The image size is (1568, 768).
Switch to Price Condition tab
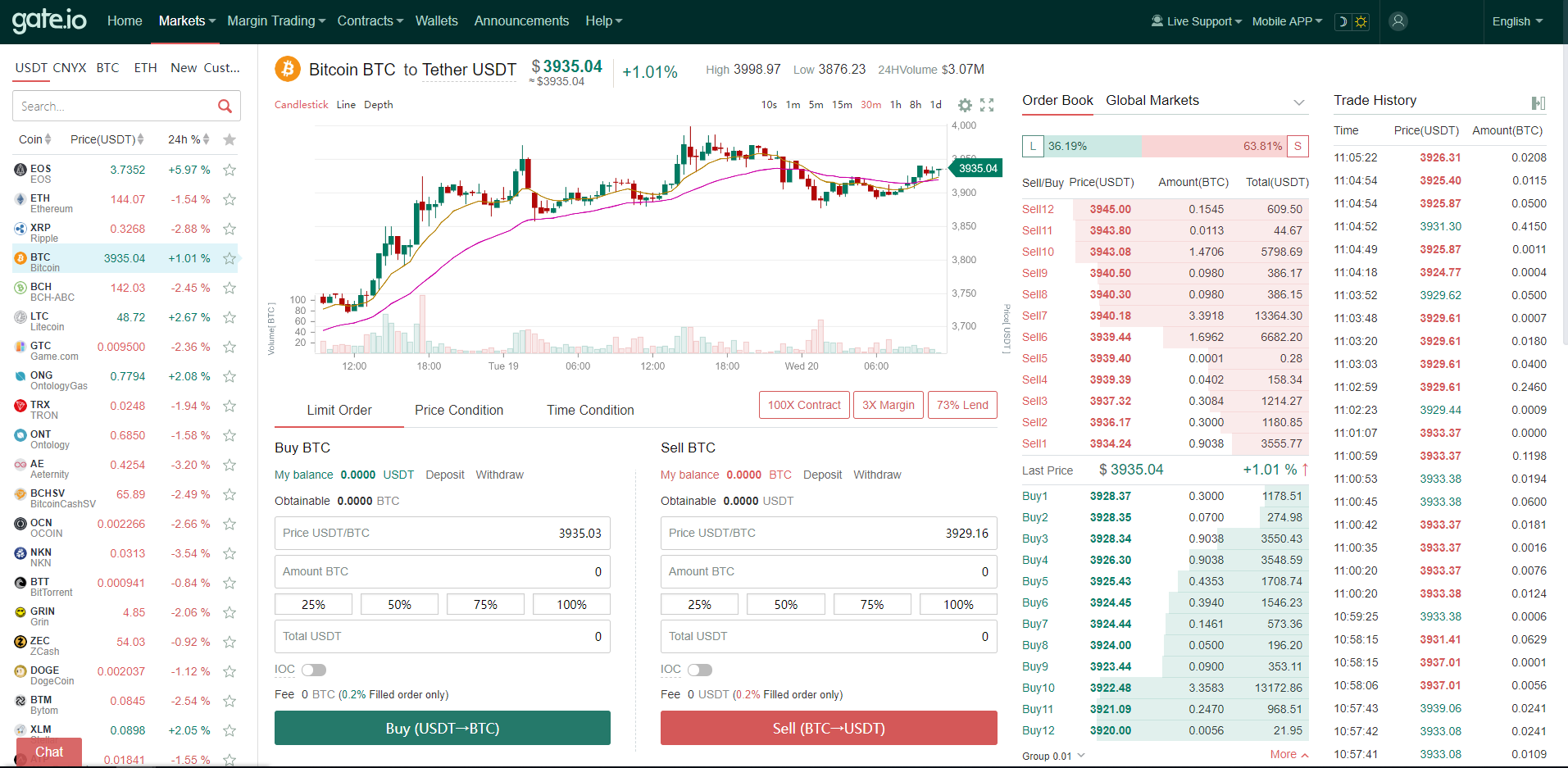pyautogui.click(x=459, y=410)
